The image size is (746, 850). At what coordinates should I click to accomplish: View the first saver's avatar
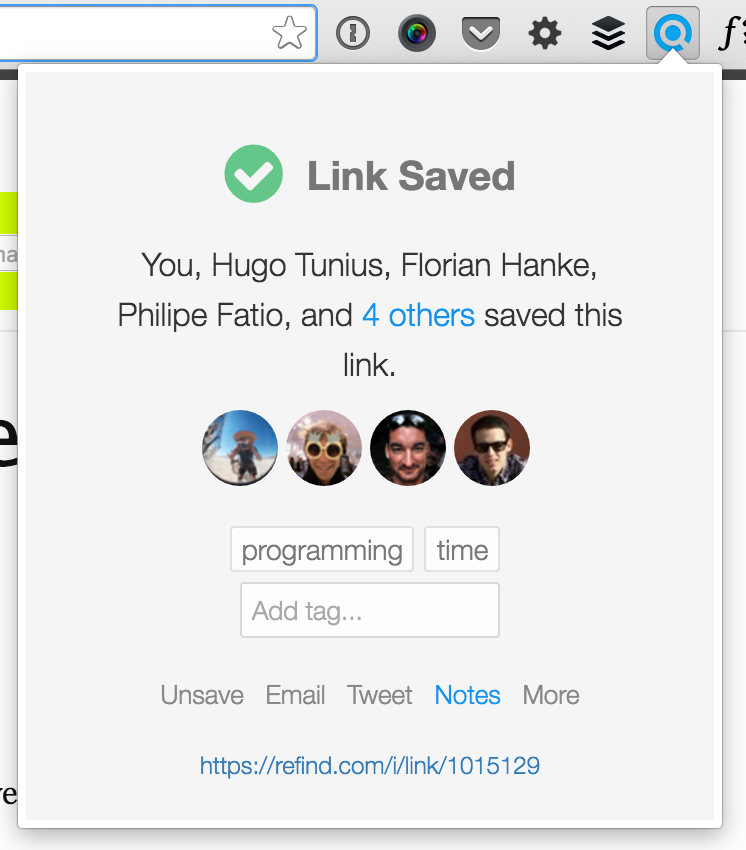point(240,448)
